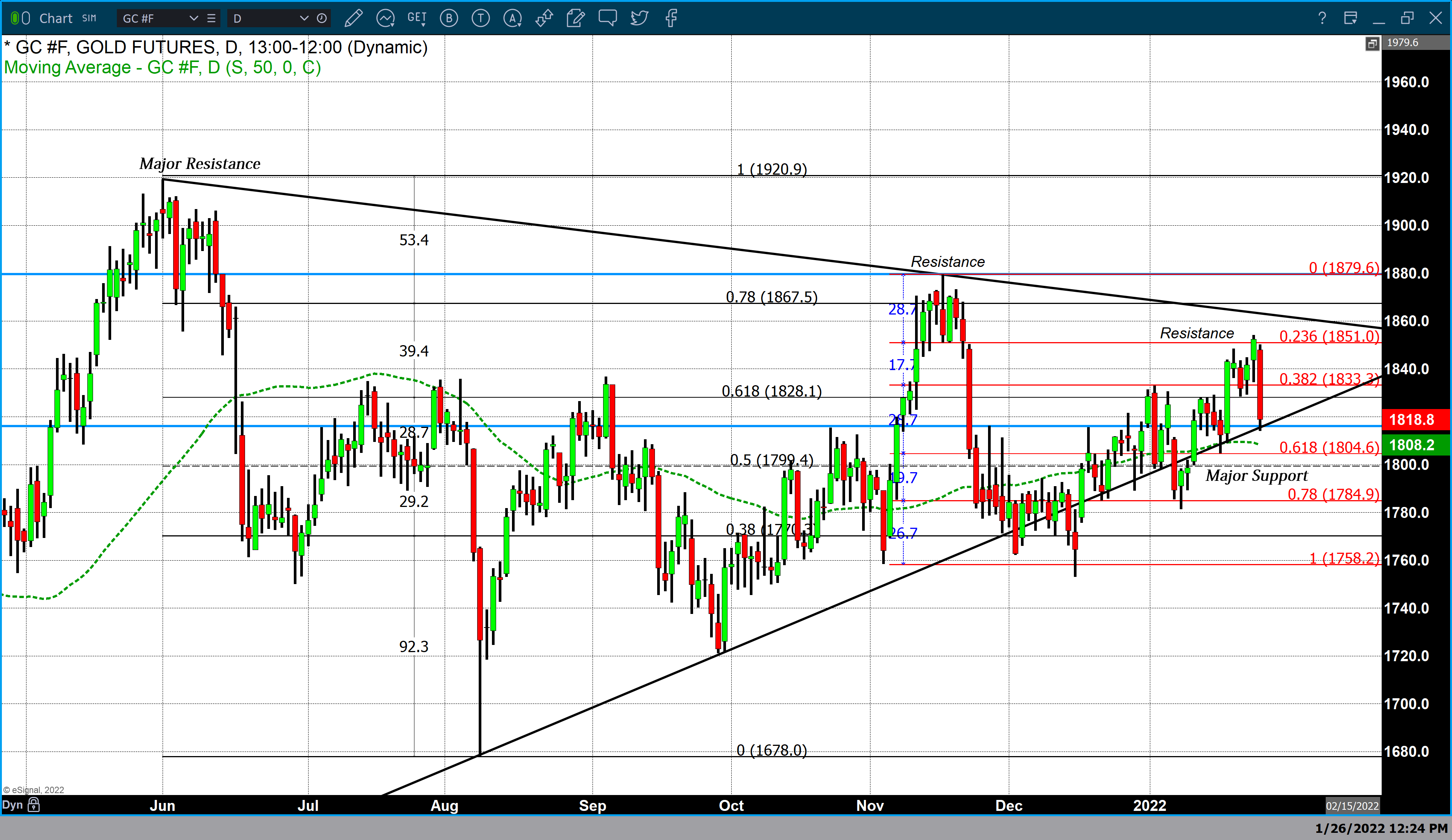Click the Aug label on time axis

(444, 806)
